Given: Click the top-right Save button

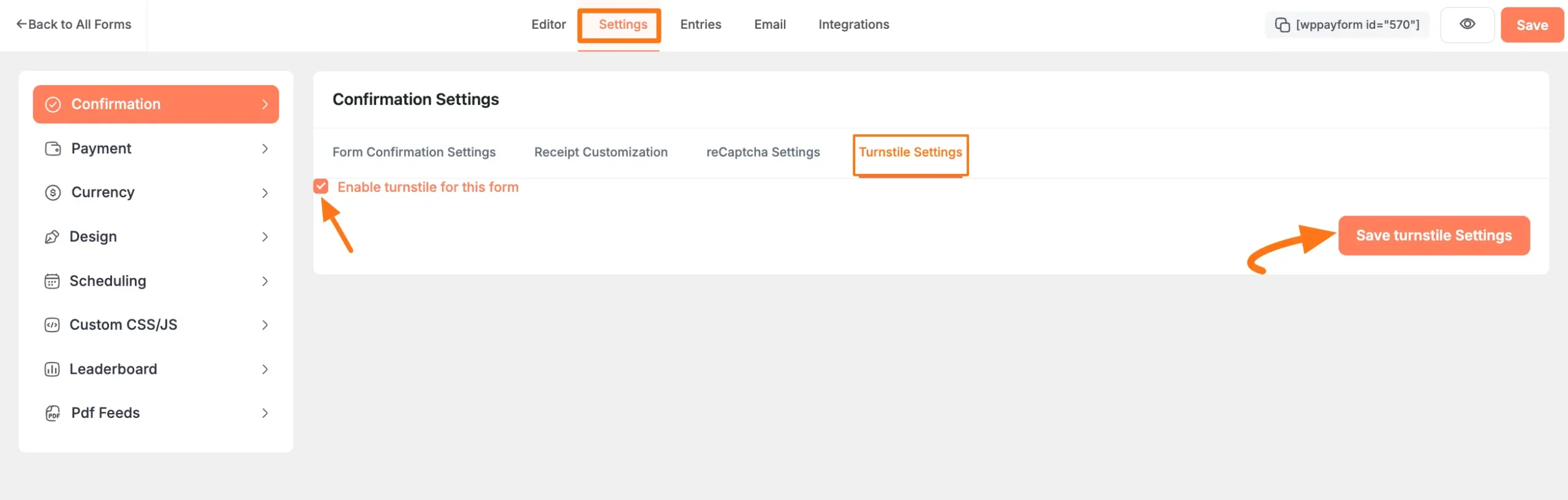Looking at the screenshot, I should [1531, 25].
